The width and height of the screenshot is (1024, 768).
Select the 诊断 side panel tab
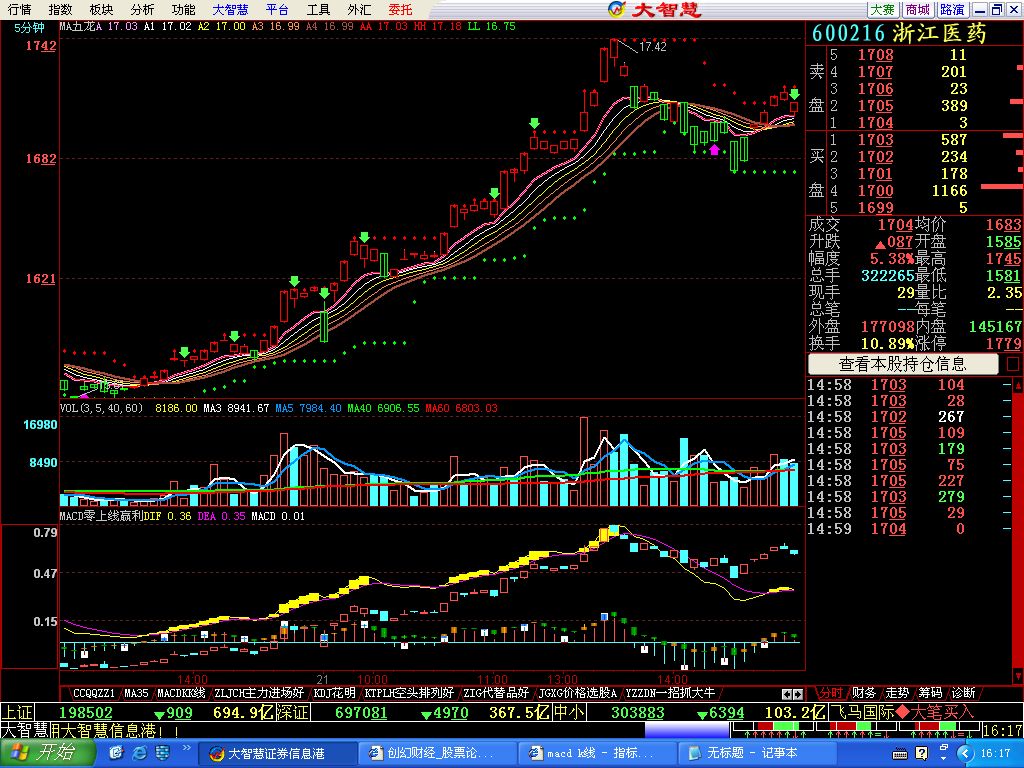(x=963, y=693)
